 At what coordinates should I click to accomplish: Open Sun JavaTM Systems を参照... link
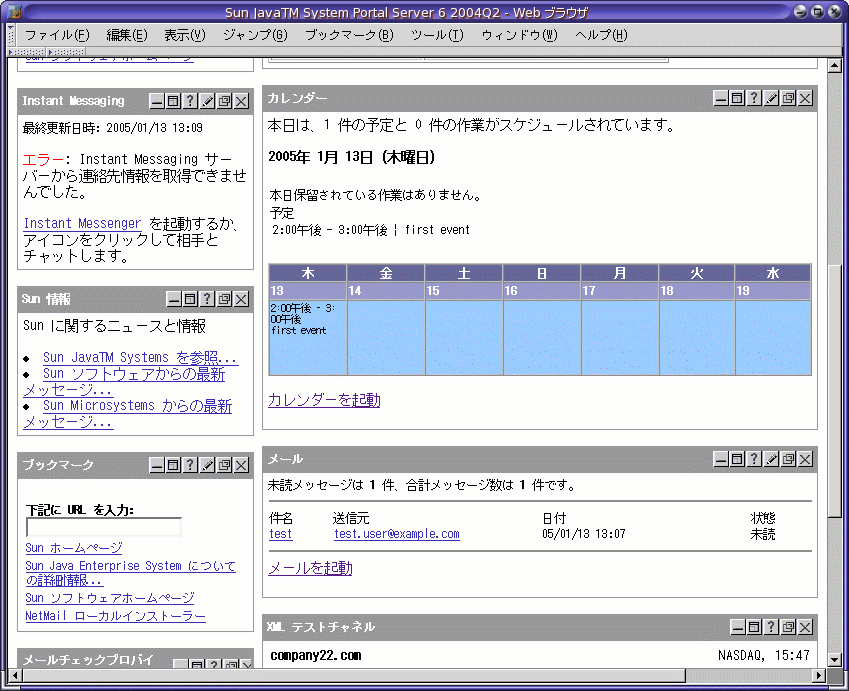click(x=140, y=358)
